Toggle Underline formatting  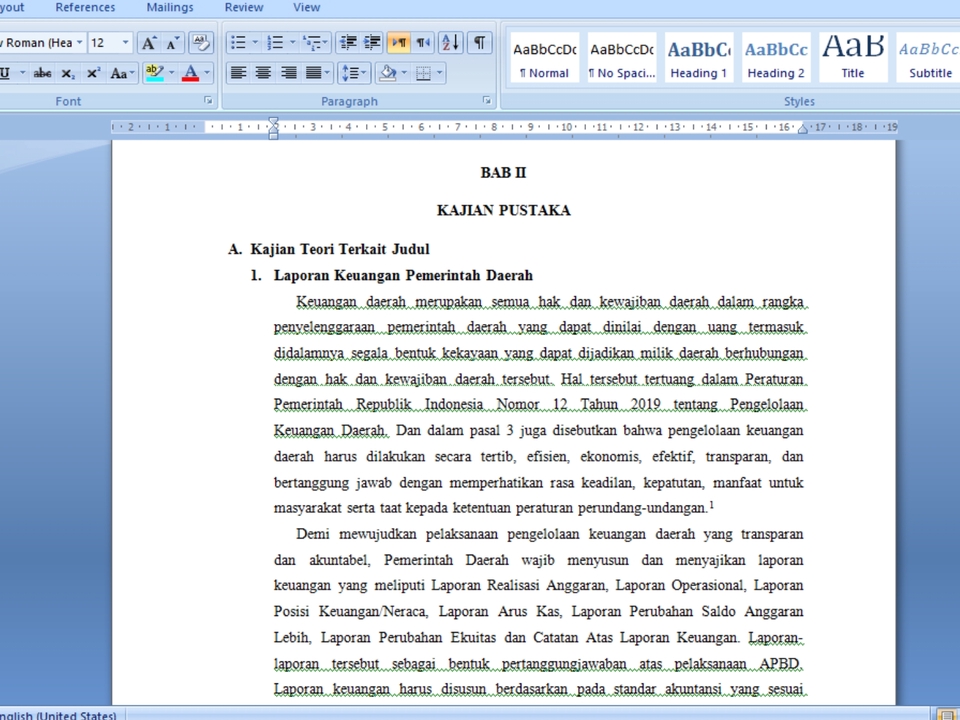pos(8,72)
